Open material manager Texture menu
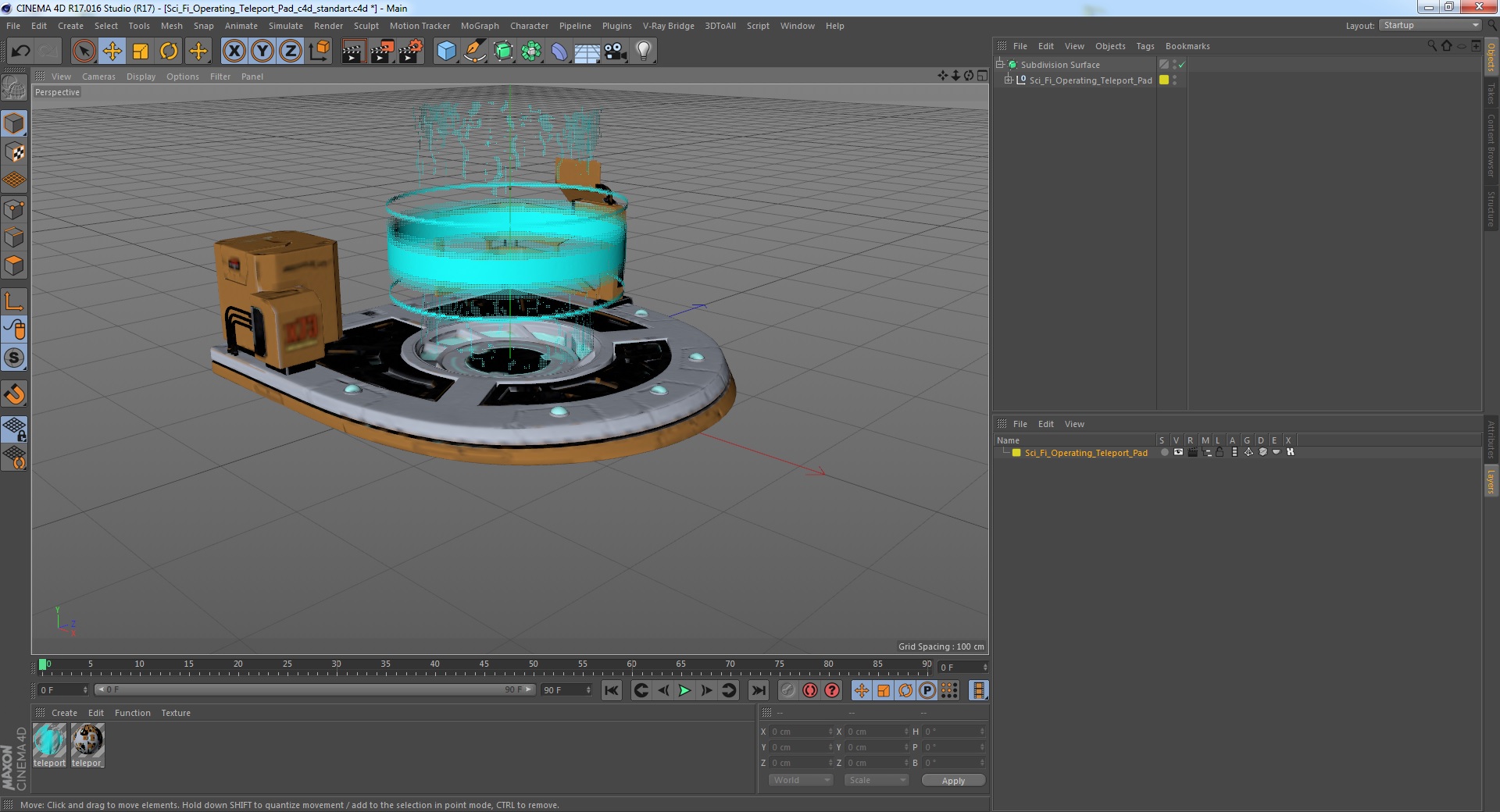 176,713
